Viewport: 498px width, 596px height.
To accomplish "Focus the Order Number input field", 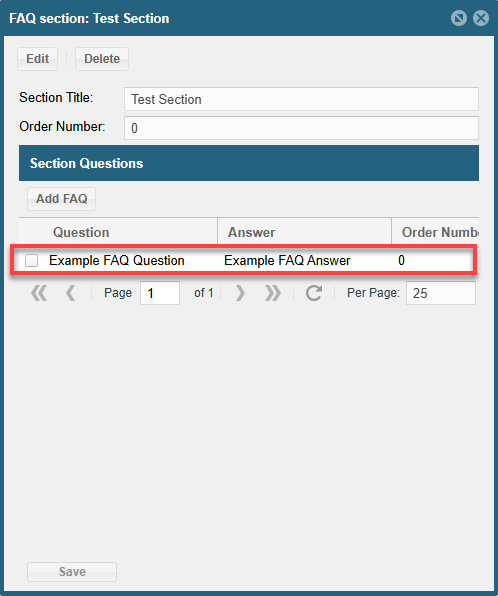I will point(301,128).
